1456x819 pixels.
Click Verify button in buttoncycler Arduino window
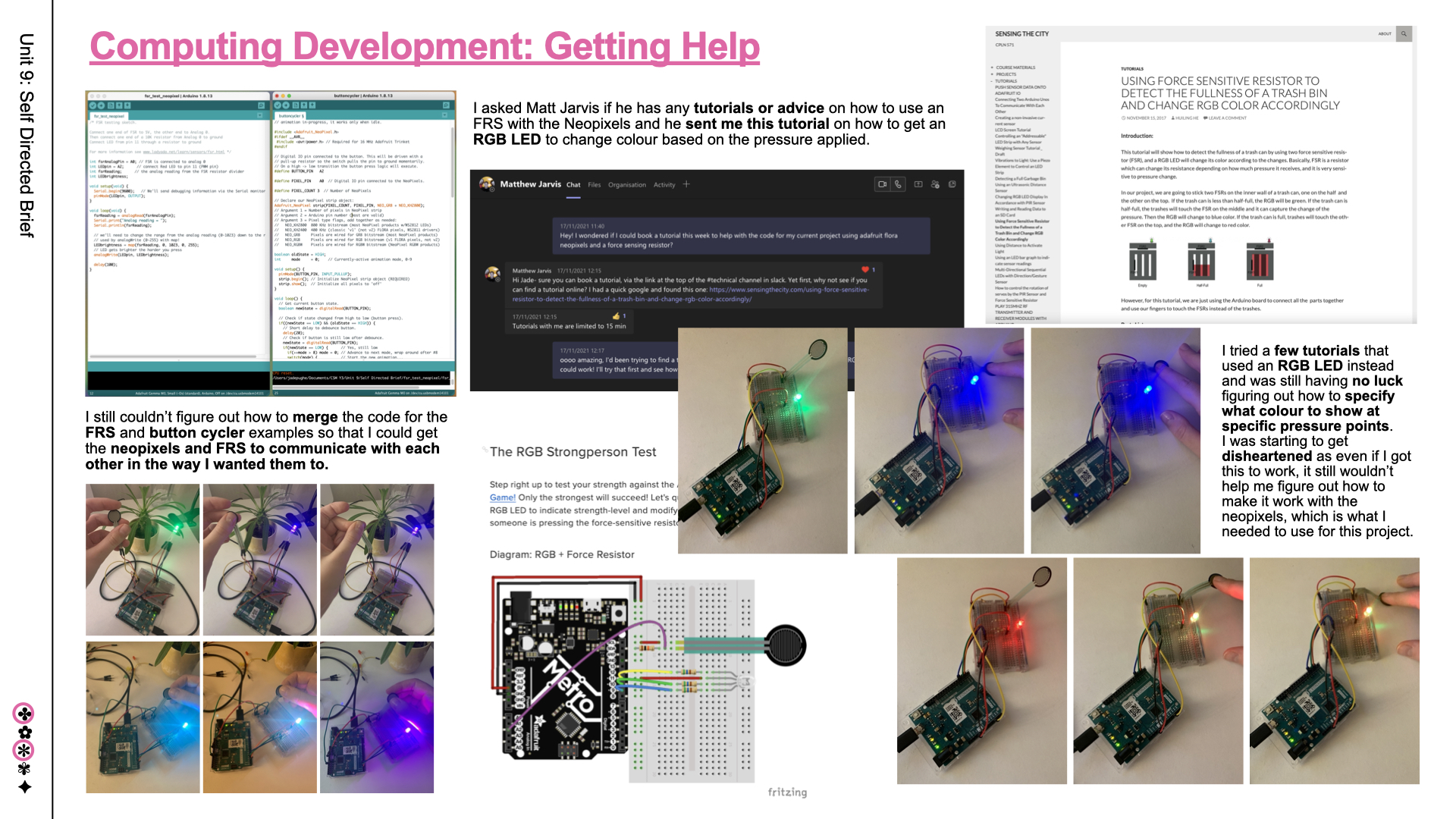tap(278, 105)
